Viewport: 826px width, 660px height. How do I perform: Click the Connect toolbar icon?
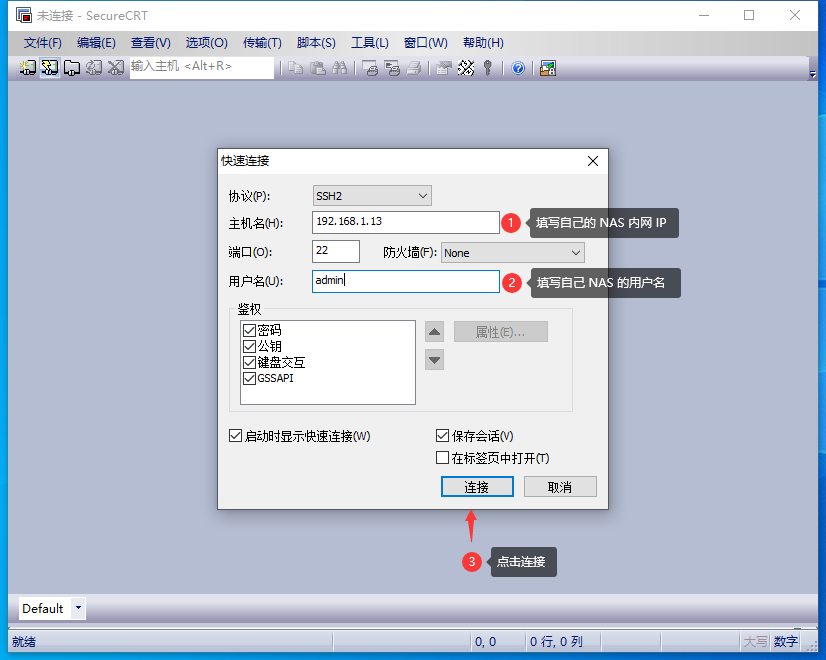[x=27, y=68]
